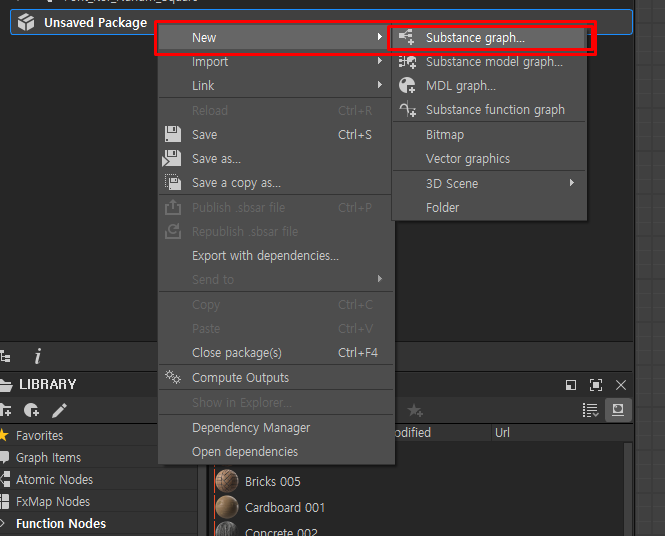Click the Save floppy disk icon
The image size is (665, 536).
point(173,134)
